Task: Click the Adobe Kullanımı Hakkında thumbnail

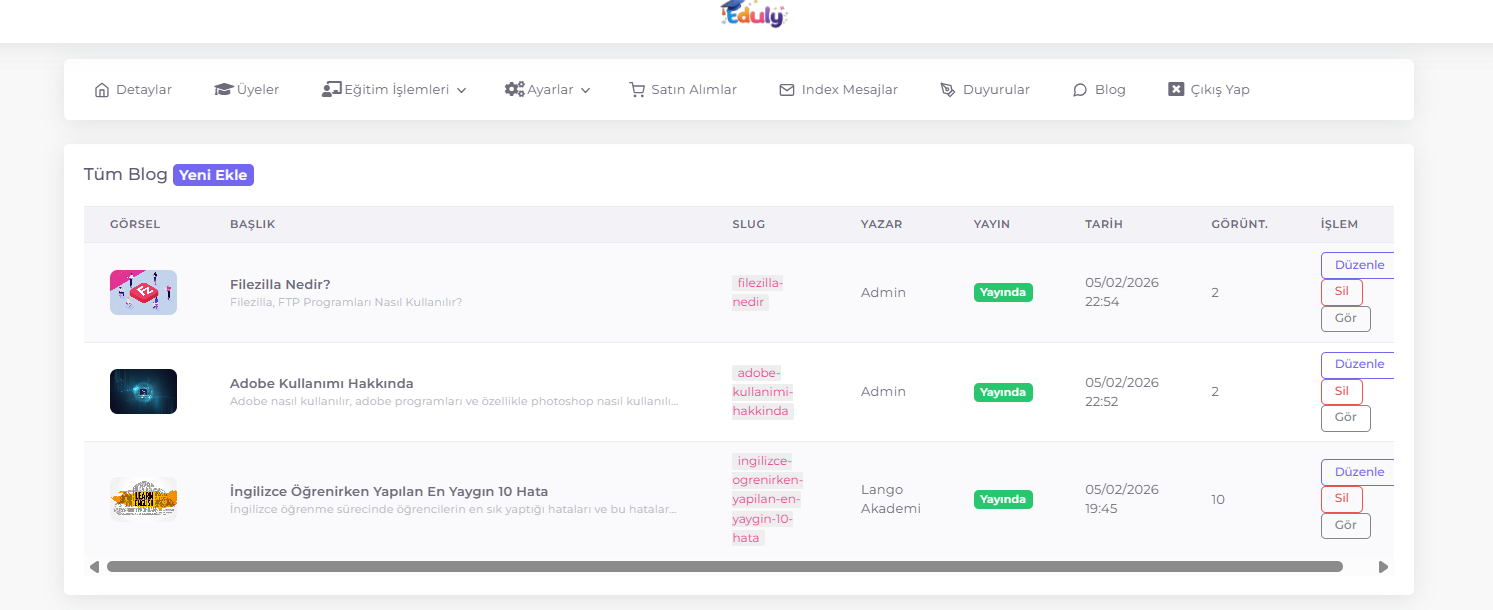Action: [x=143, y=391]
